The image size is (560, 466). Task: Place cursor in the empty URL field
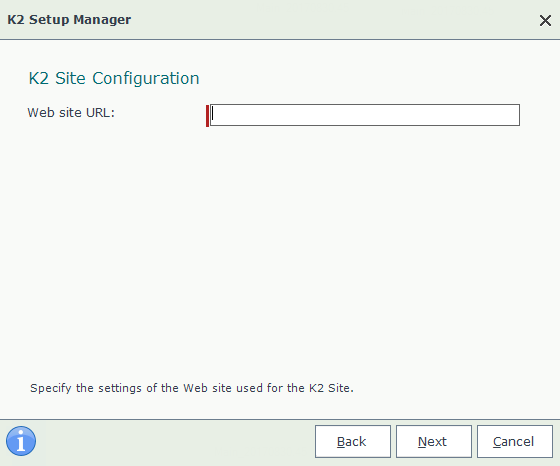[x=365, y=115]
